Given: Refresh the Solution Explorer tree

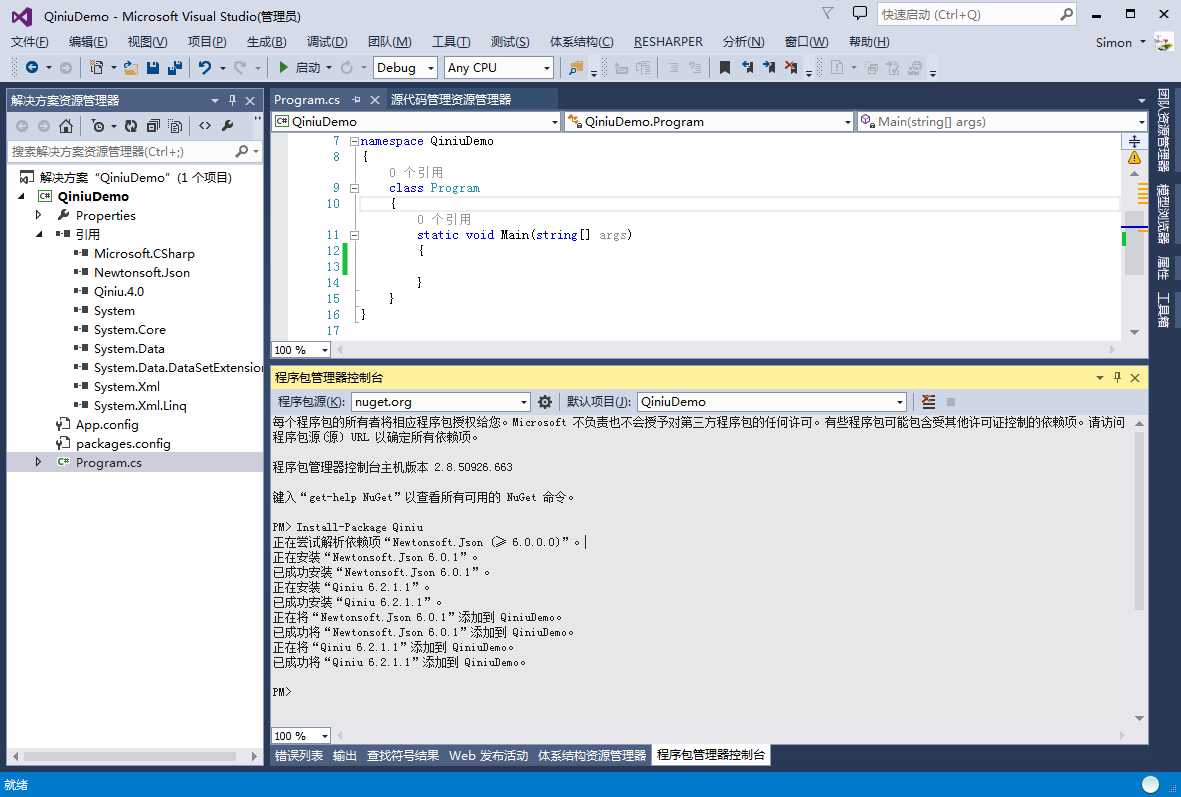Looking at the screenshot, I should (131, 126).
